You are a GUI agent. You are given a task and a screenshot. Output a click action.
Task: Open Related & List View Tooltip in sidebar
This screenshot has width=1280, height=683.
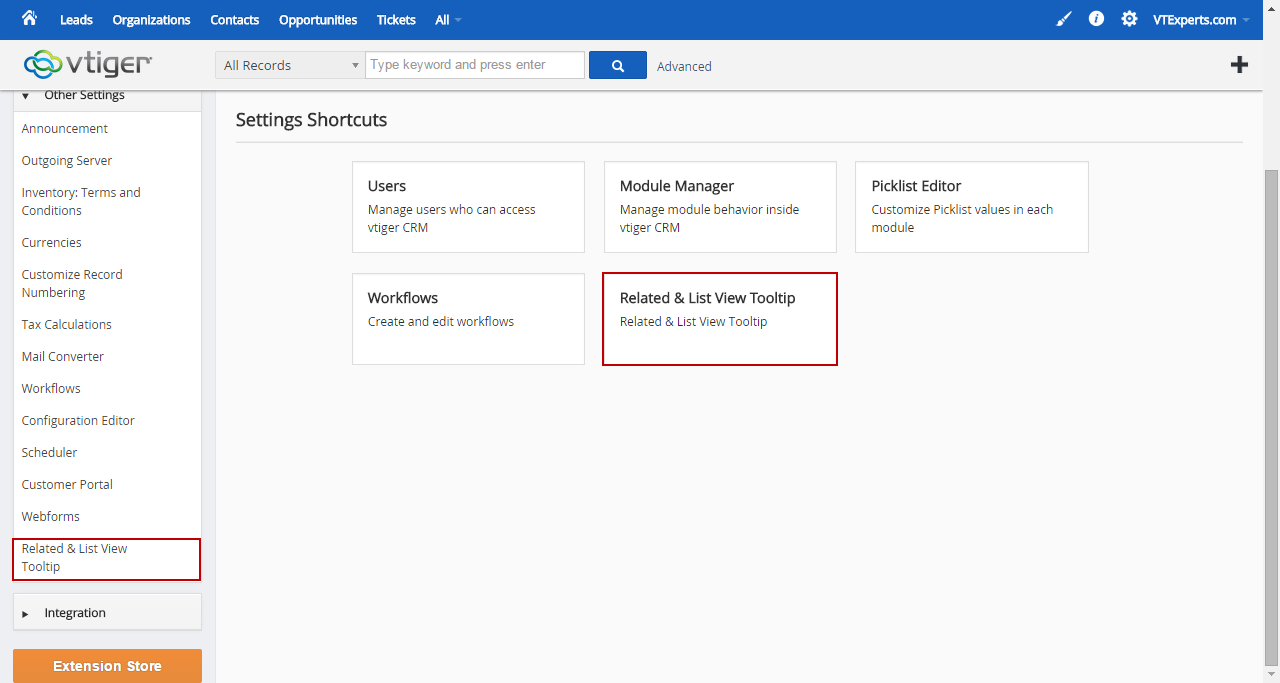107,559
